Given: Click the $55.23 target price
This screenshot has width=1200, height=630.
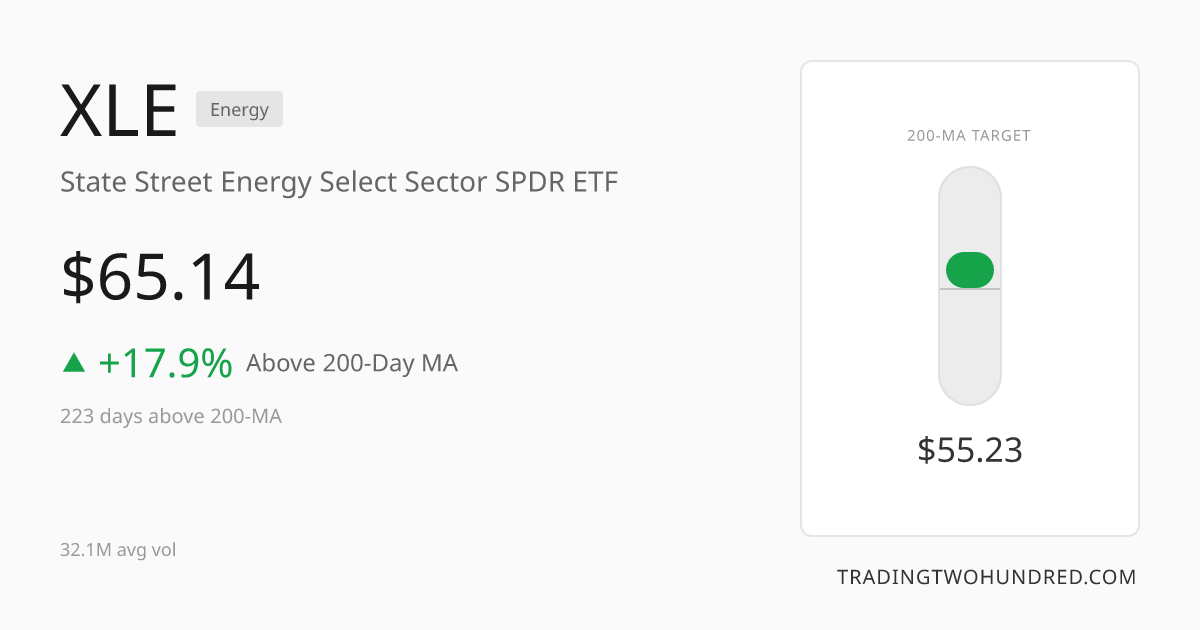Looking at the screenshot, I should coord(970,450).
